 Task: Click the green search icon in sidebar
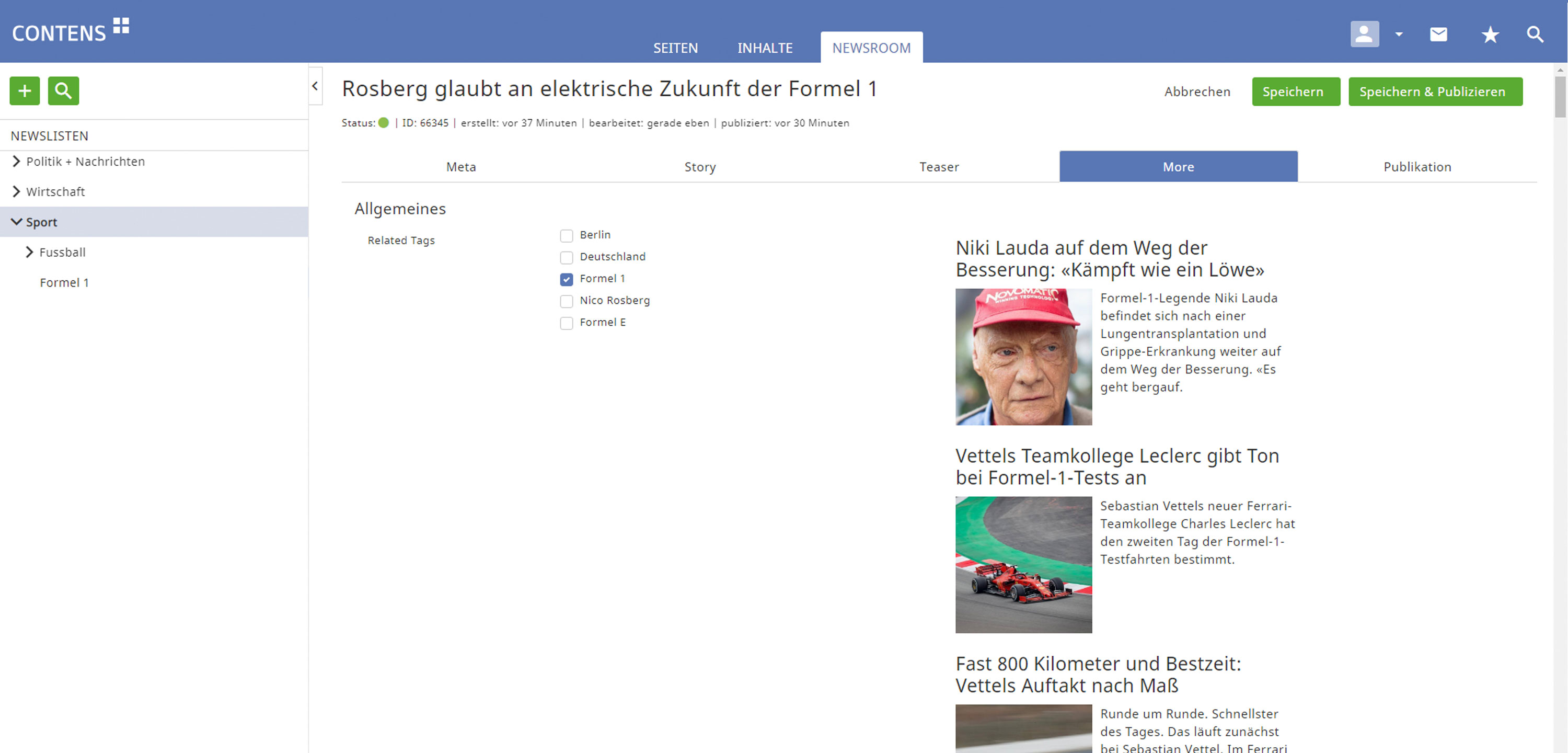[x=63, y=91]
